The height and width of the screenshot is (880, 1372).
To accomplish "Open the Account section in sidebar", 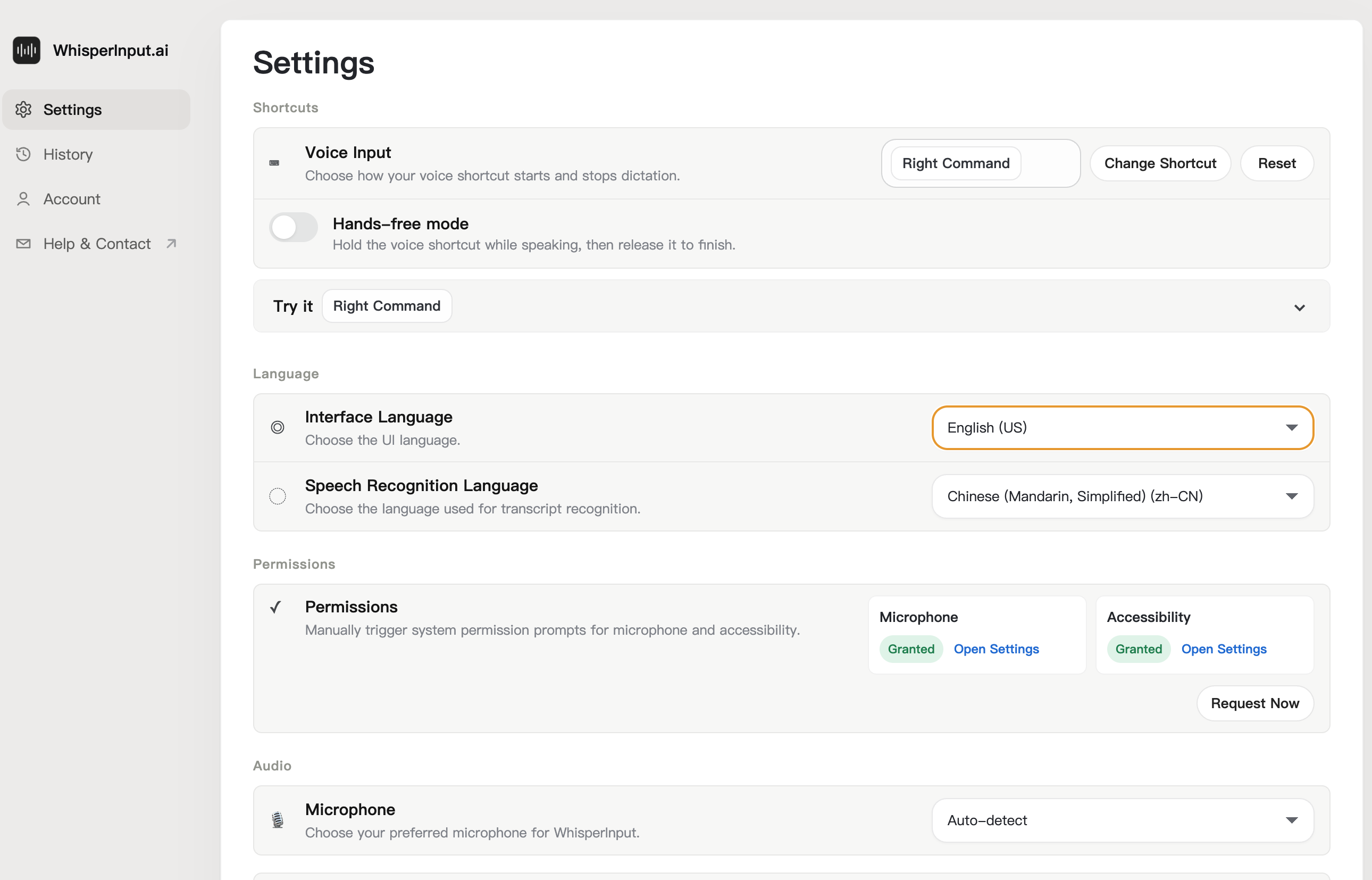I will click(96, 199).
